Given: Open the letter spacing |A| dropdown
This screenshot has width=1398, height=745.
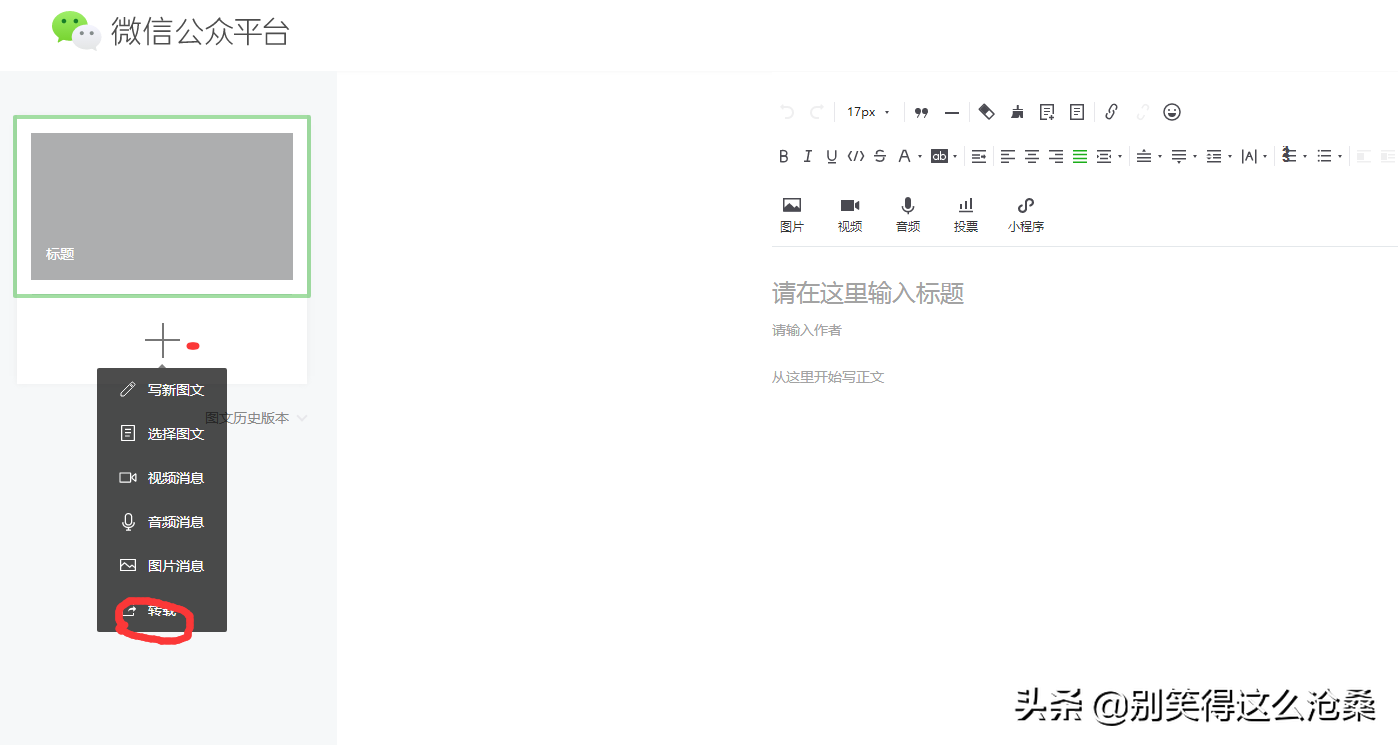Looking at the screenshot, I should pos(1254,156).
